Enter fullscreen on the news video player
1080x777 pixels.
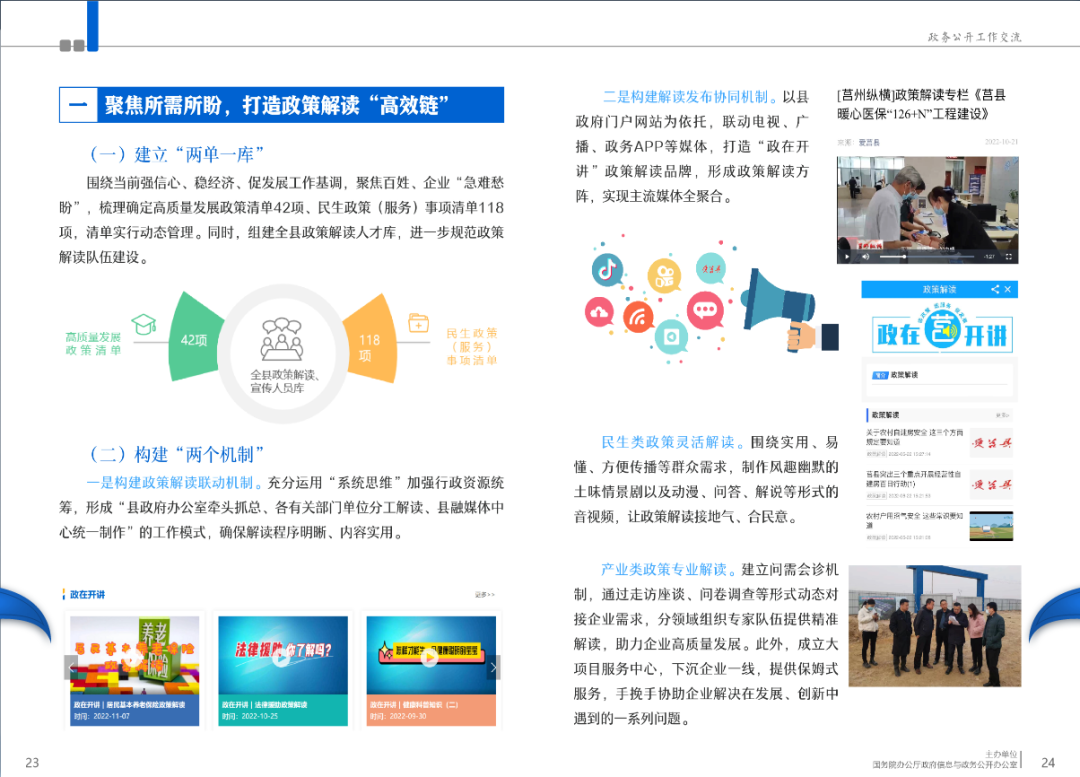1009,257
